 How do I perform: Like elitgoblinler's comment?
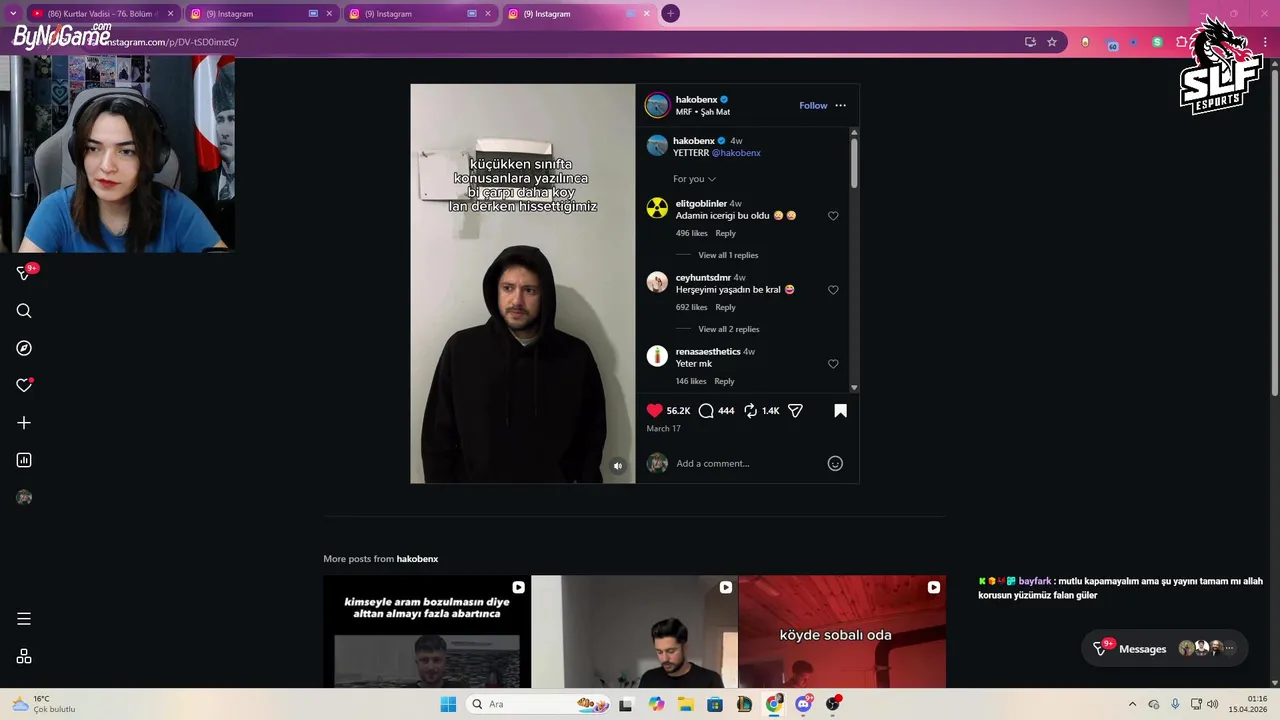tap(833, 216)
